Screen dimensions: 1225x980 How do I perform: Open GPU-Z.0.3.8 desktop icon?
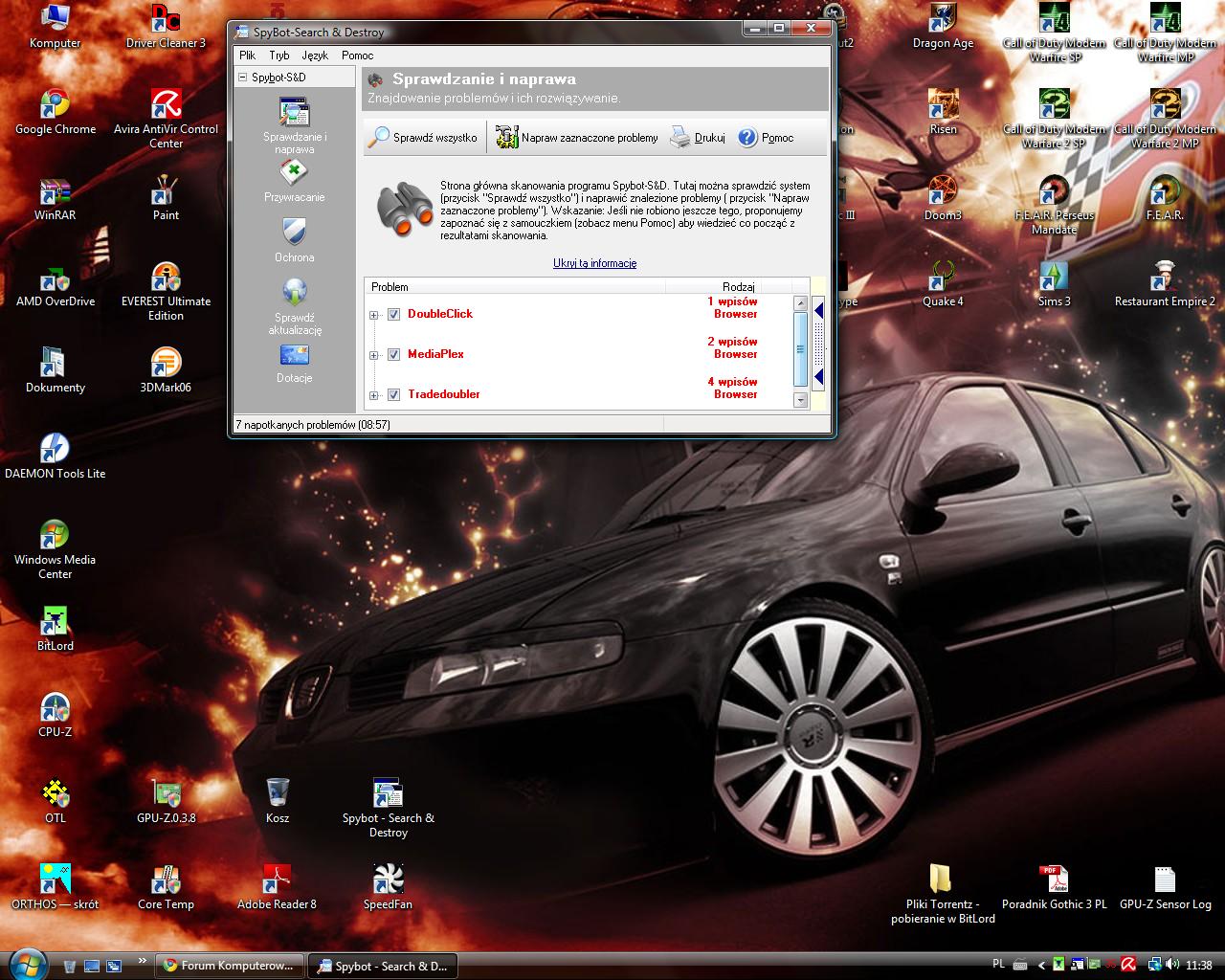click(167, 801)
